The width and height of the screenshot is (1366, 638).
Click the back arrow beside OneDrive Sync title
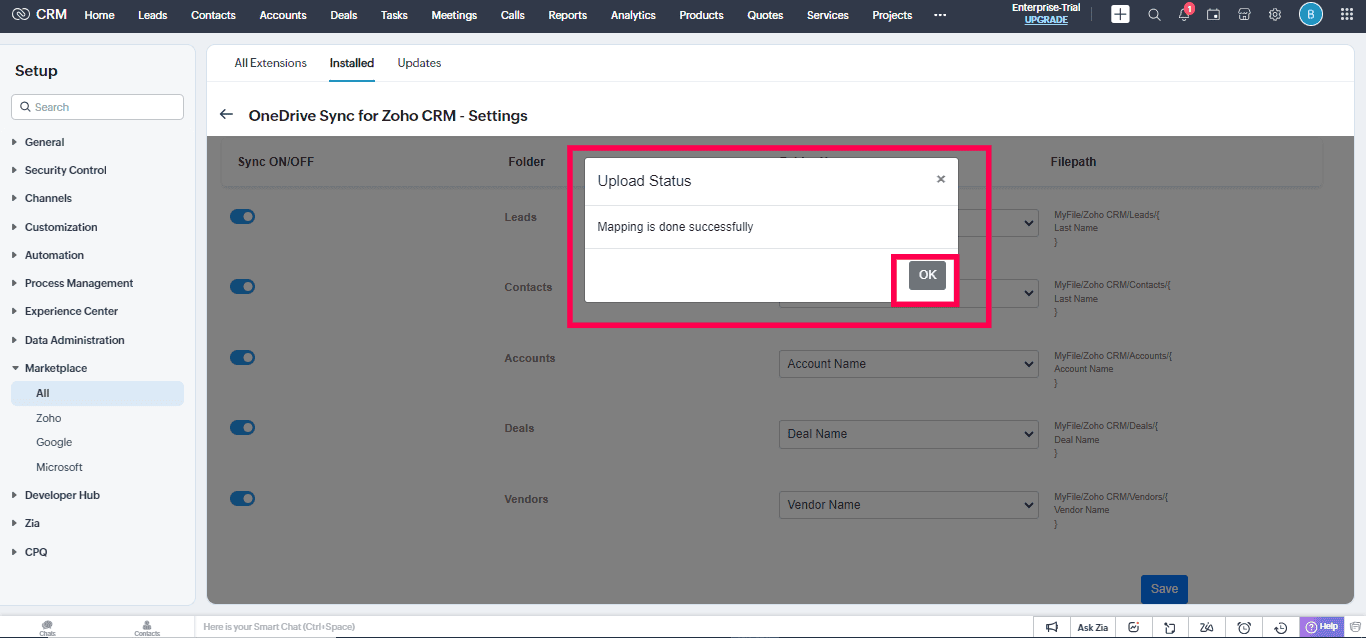(x=226, y=115)
